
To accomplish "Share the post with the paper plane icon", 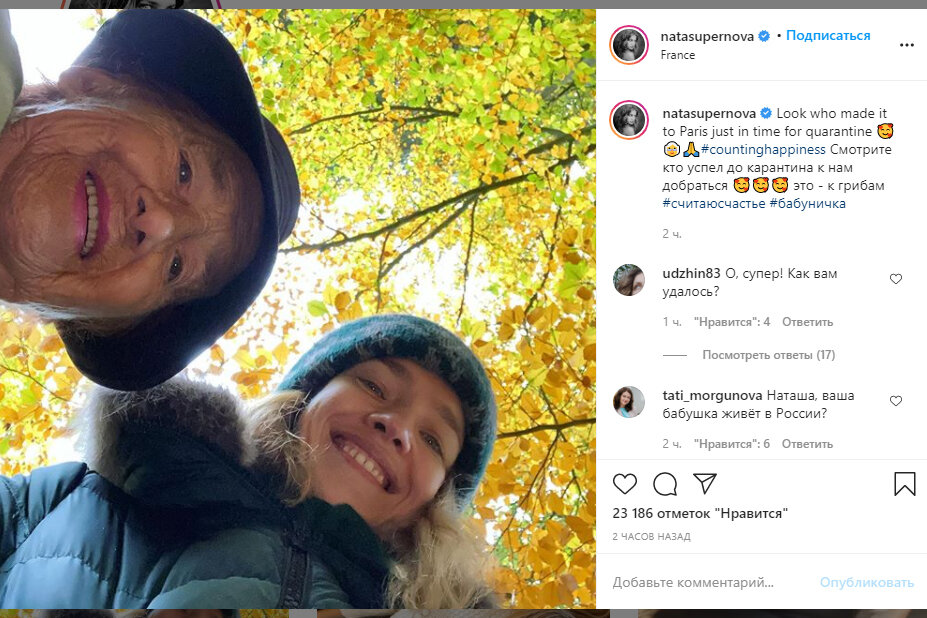I will pyautogui.click(x=703, y=484).
